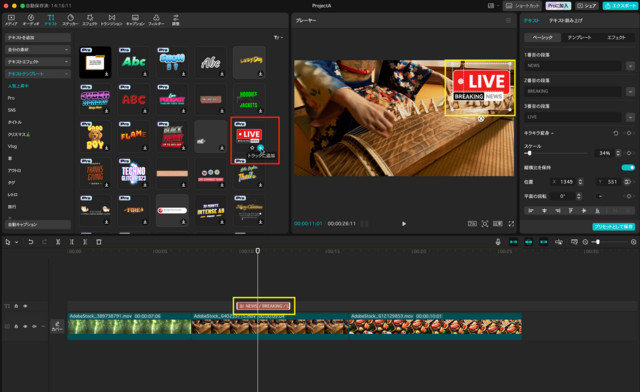Click the zoom-in timeline magnifier icon
Viewport: 640px width, 392px height.
633,242
